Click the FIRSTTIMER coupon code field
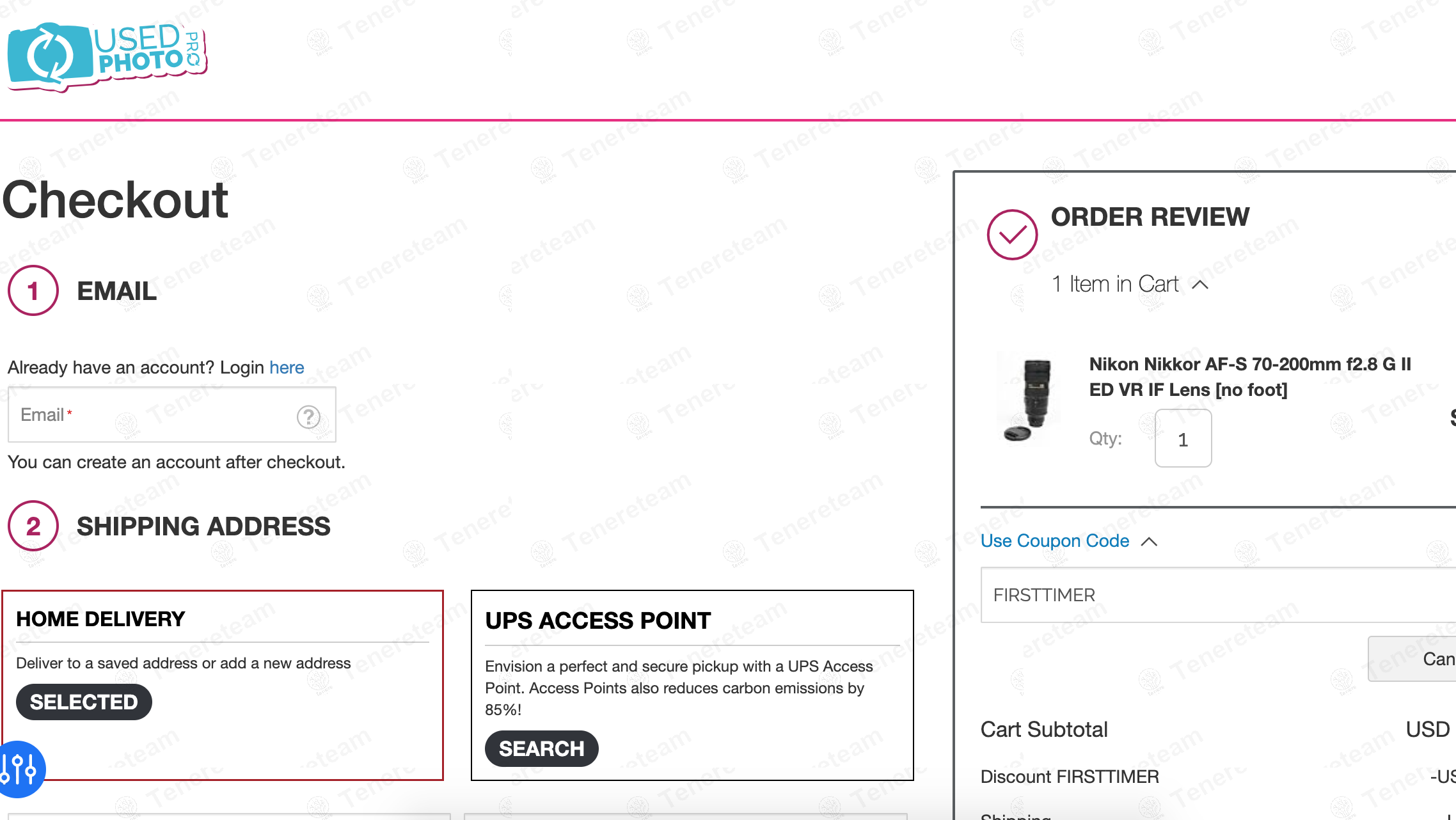This screenshot has width=1456, height=820. (x=1215, y=595)
